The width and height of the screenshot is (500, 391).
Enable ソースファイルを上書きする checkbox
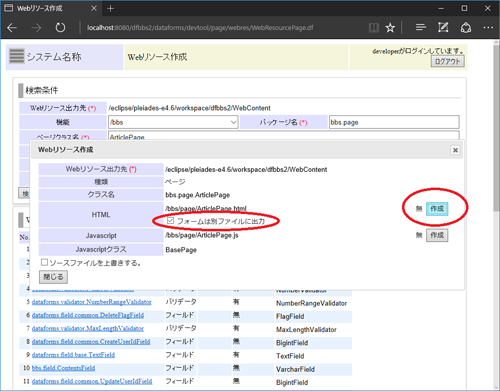tap(44, 262)
